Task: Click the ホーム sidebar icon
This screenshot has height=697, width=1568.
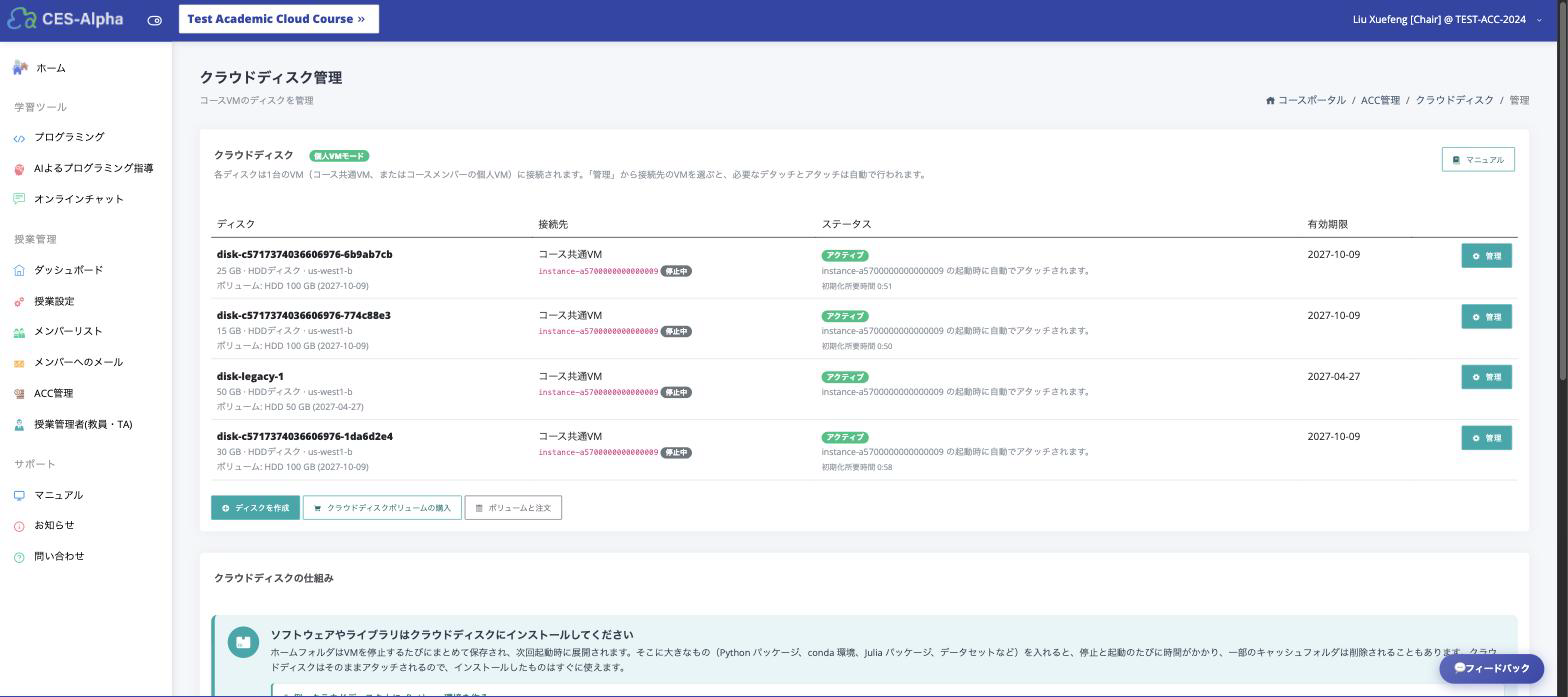Action: 20,68
